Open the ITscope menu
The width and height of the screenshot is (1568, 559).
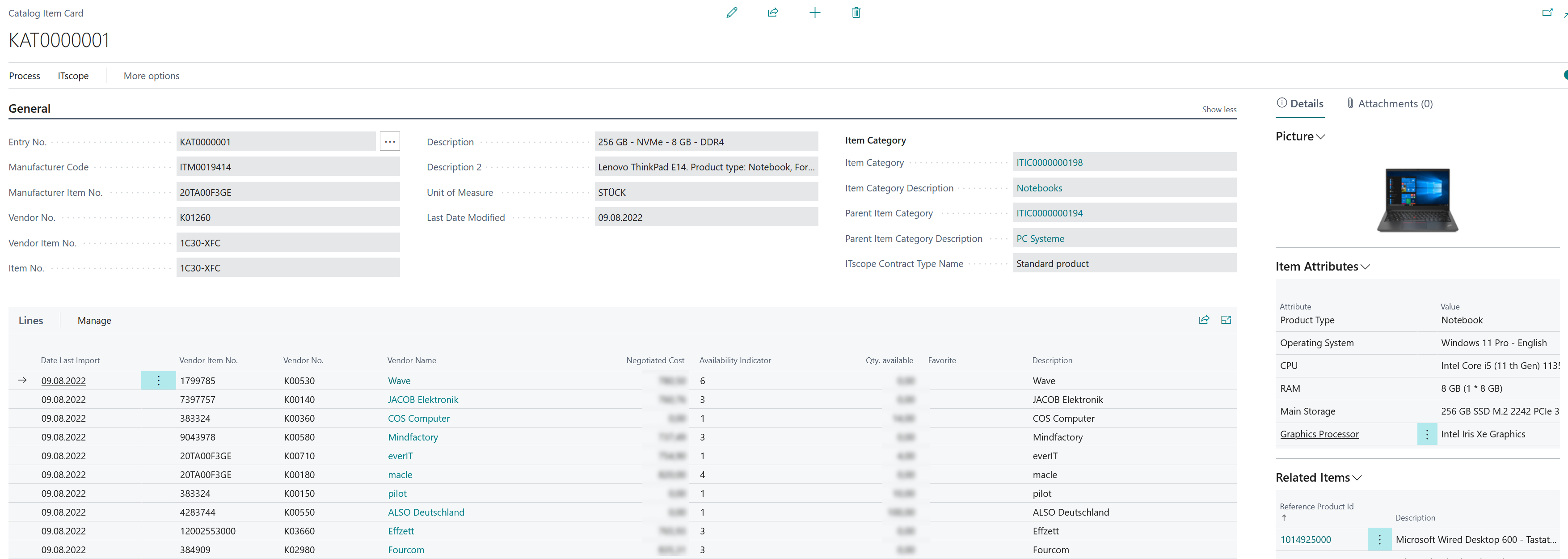pyautogui.click(x=73, y=76)
